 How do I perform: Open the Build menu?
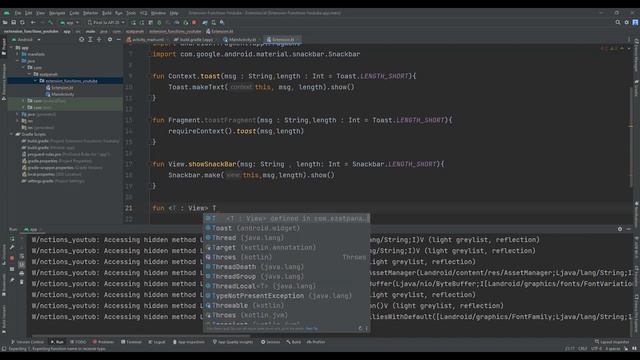click(107, 13)
